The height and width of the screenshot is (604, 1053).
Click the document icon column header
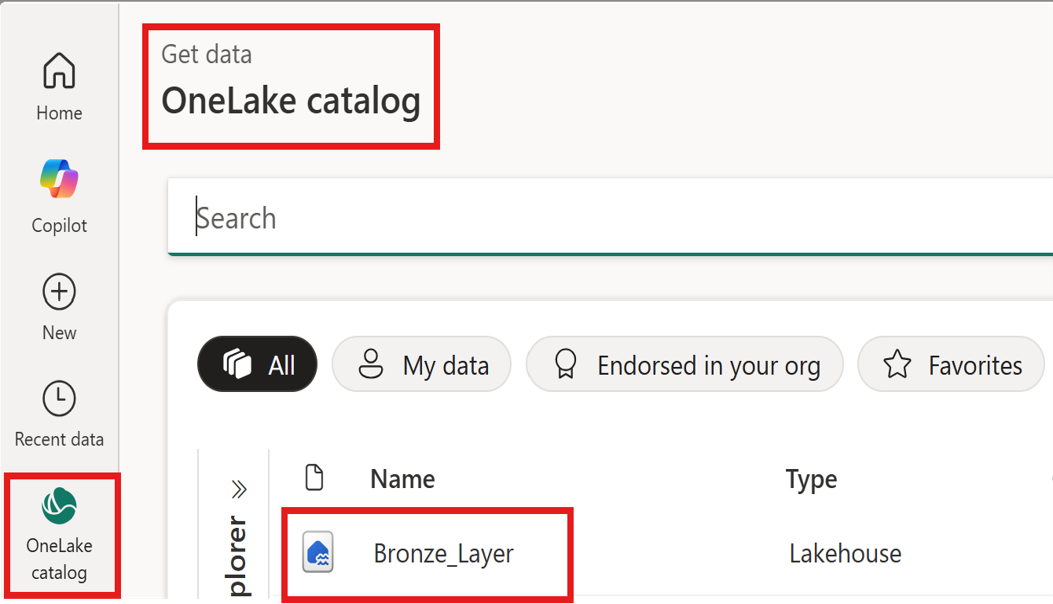point(314,478)
